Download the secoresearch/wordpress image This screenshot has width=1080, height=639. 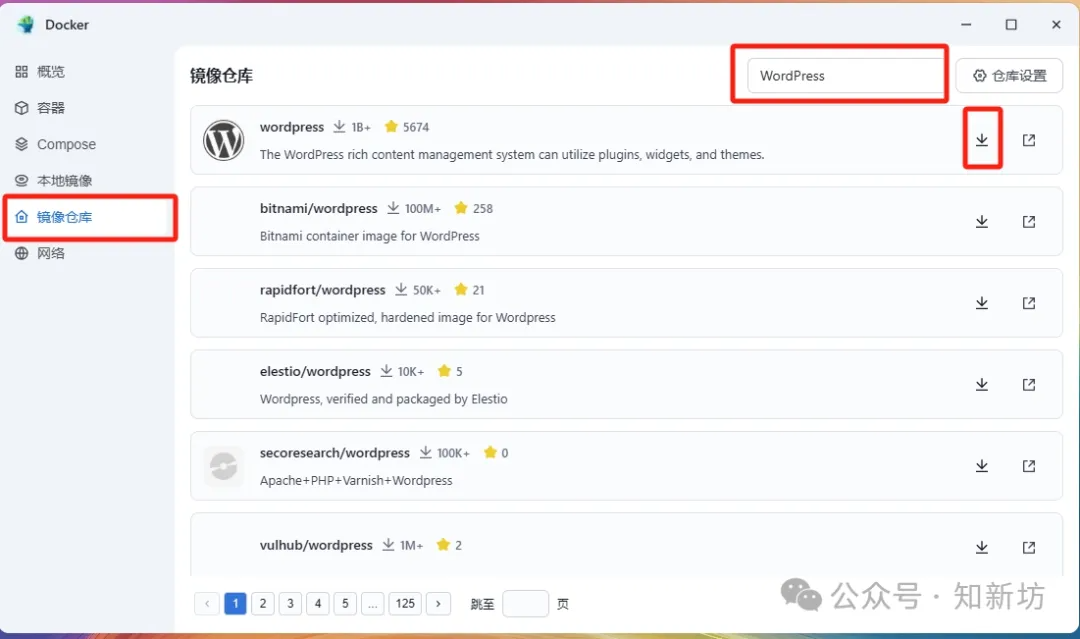[x=982, y=465]
